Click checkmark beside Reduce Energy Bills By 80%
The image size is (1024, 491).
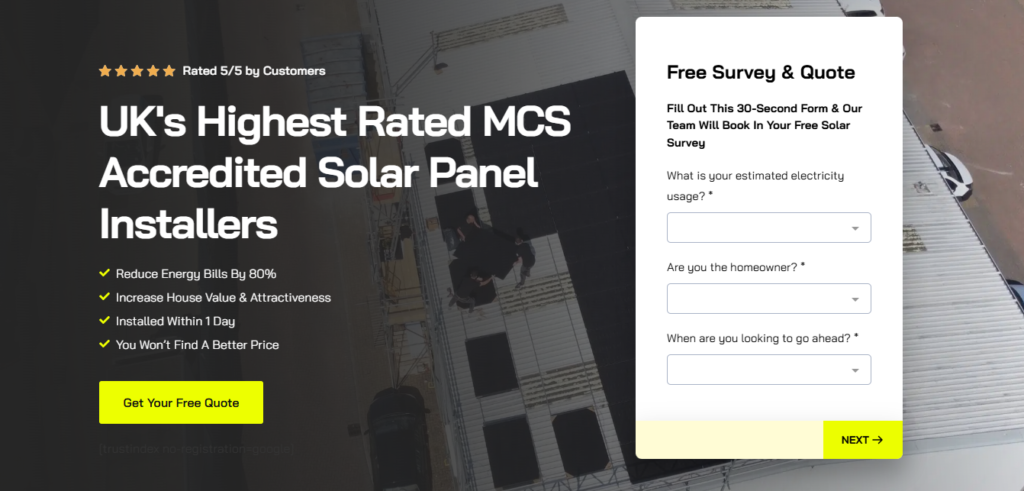point(105,273)
